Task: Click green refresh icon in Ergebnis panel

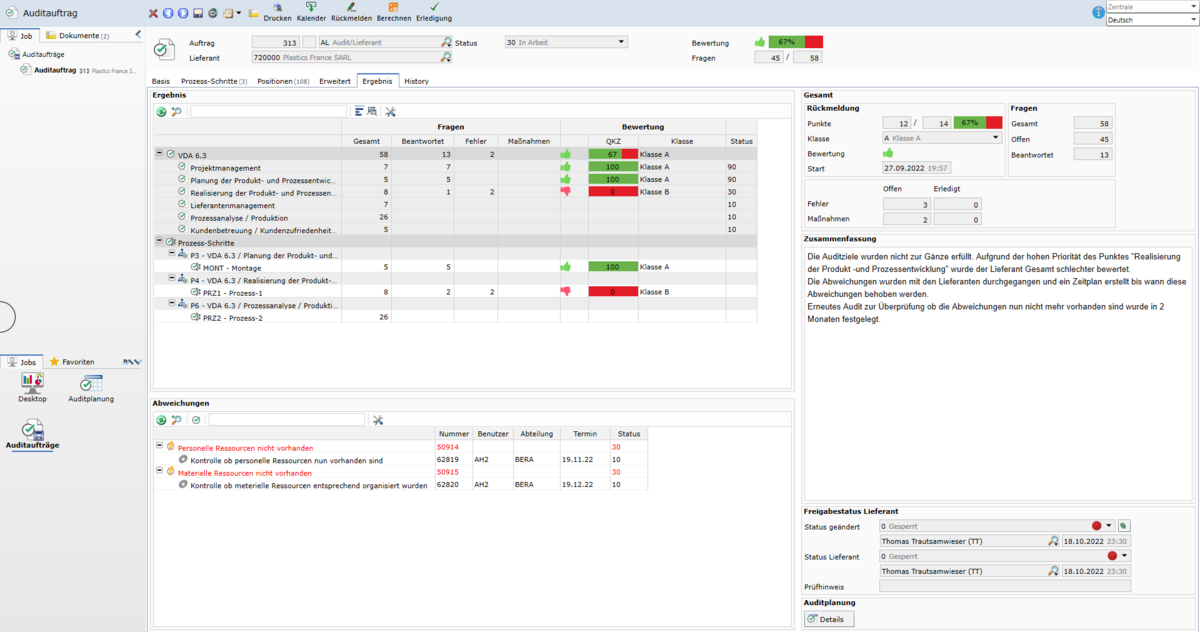Action: [x=161, y=112]
